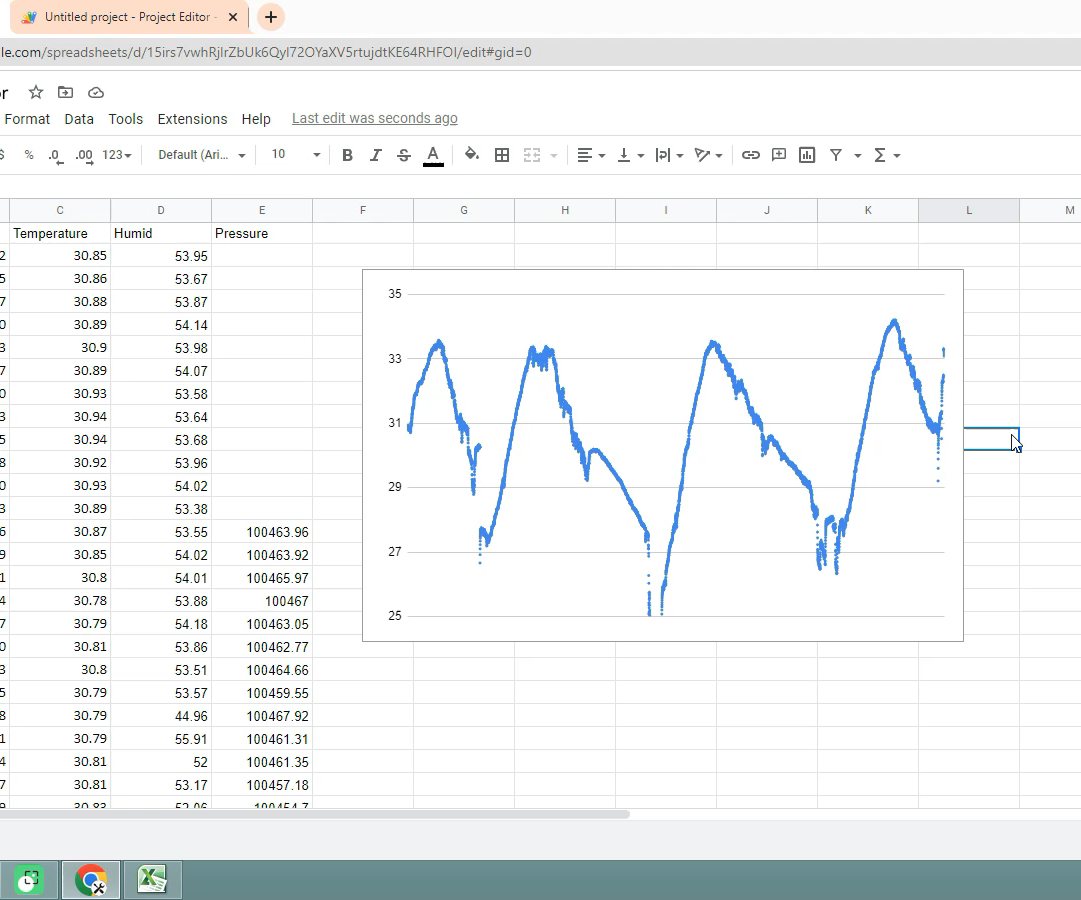Open version history via 'Last edit was seconds ago'
Screen dimensions: 1081x900
[x=374, y=118]
